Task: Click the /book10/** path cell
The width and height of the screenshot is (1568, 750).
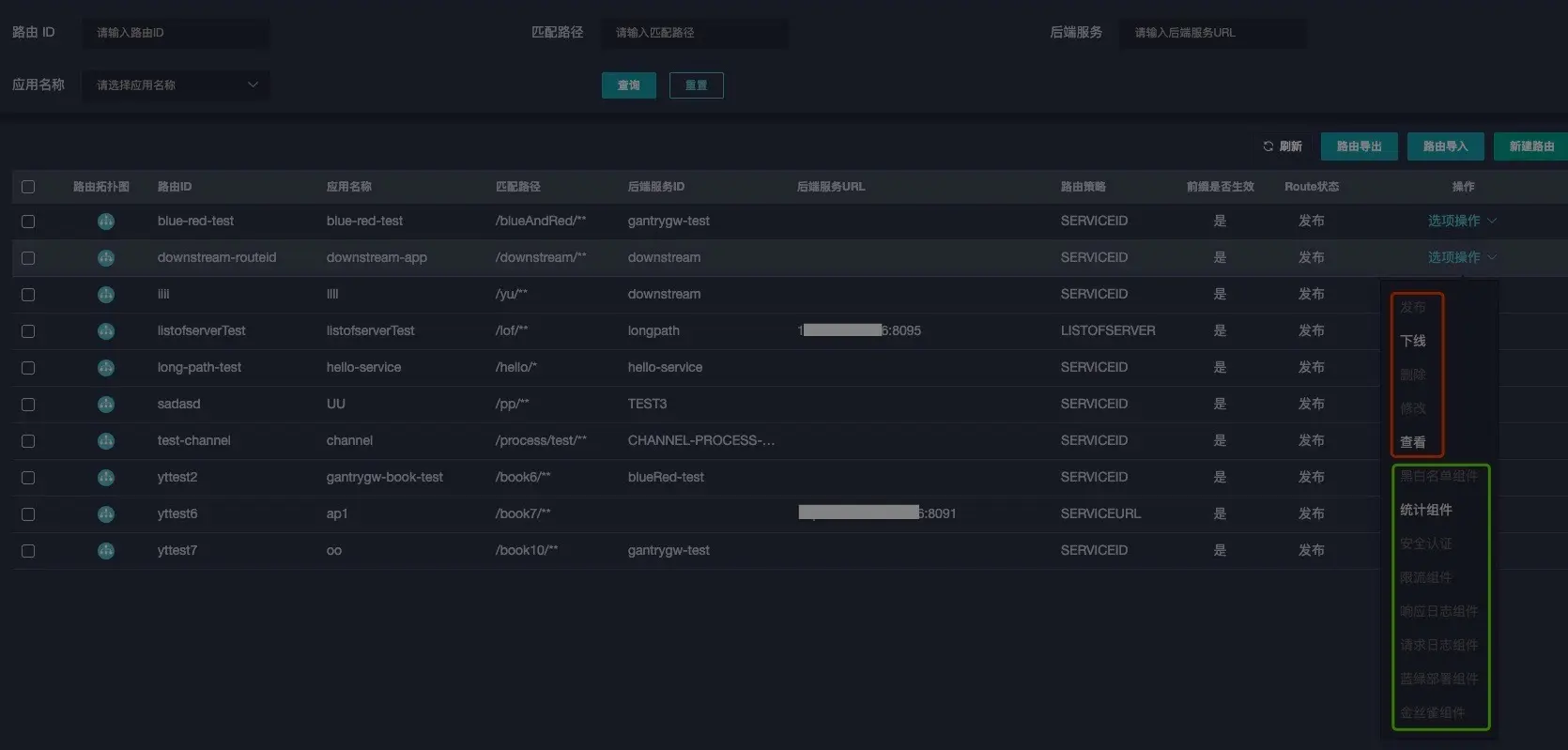Action: [x=527, y=550]
